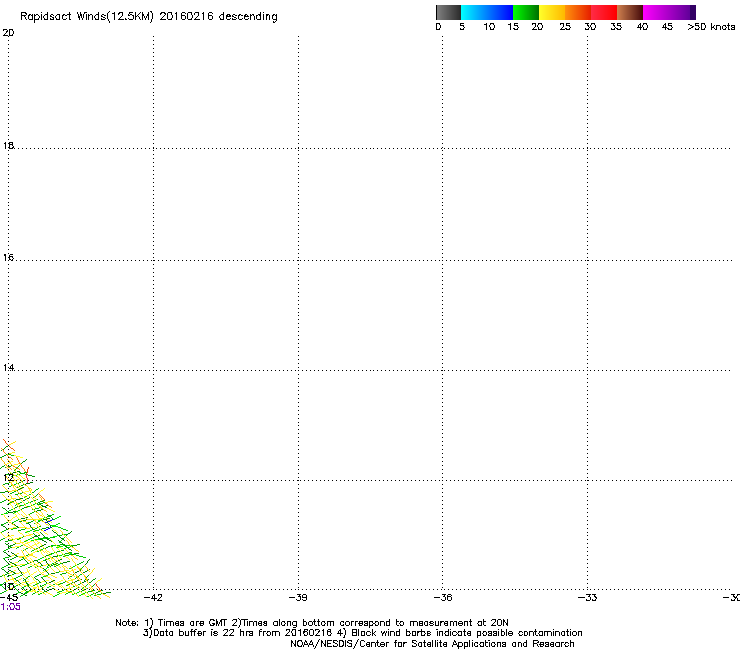740x650 pixels.
Task: Click the latitude label 16
Action: 8,257
